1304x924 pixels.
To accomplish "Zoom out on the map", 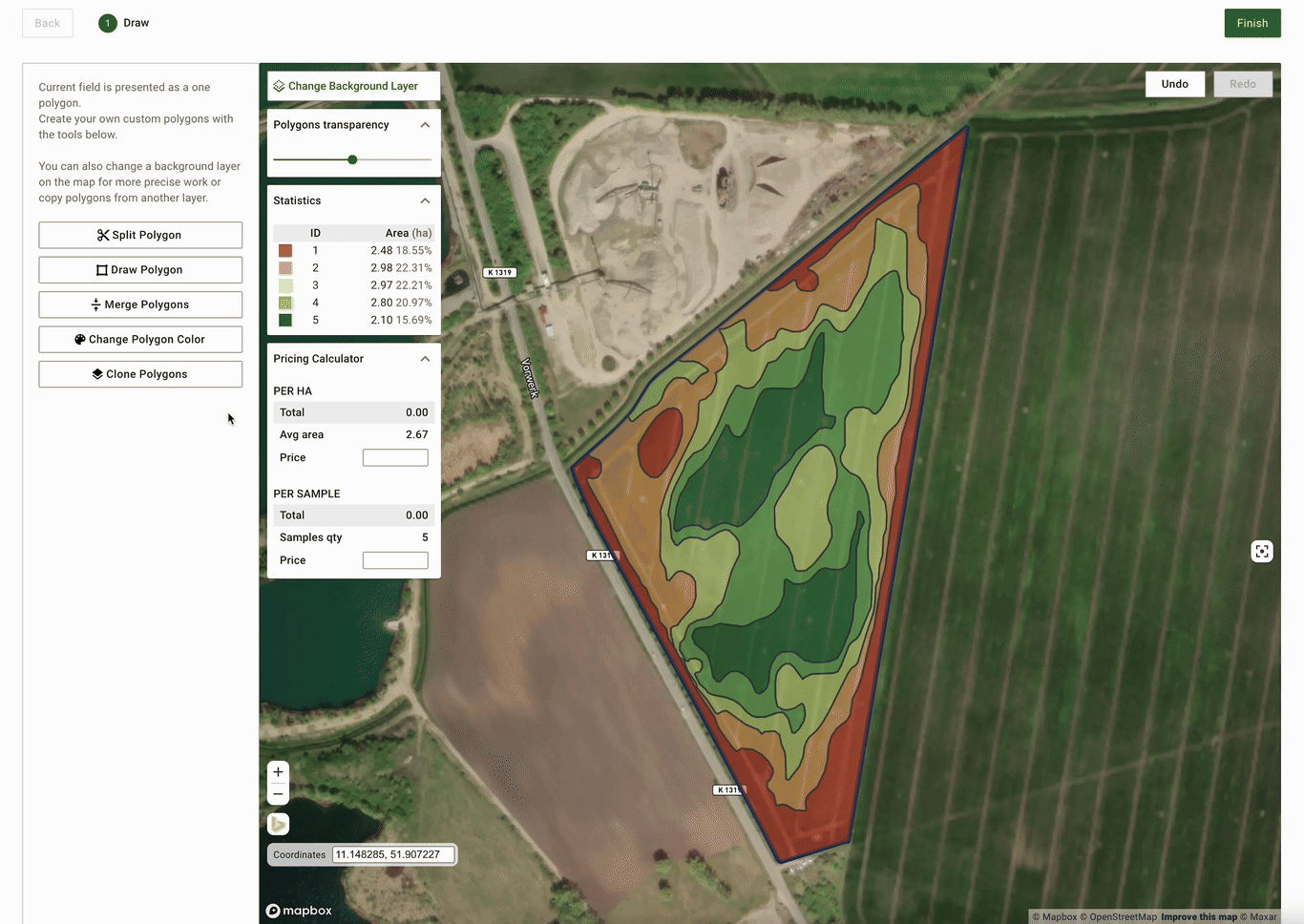I will click(x=278, y=794).
